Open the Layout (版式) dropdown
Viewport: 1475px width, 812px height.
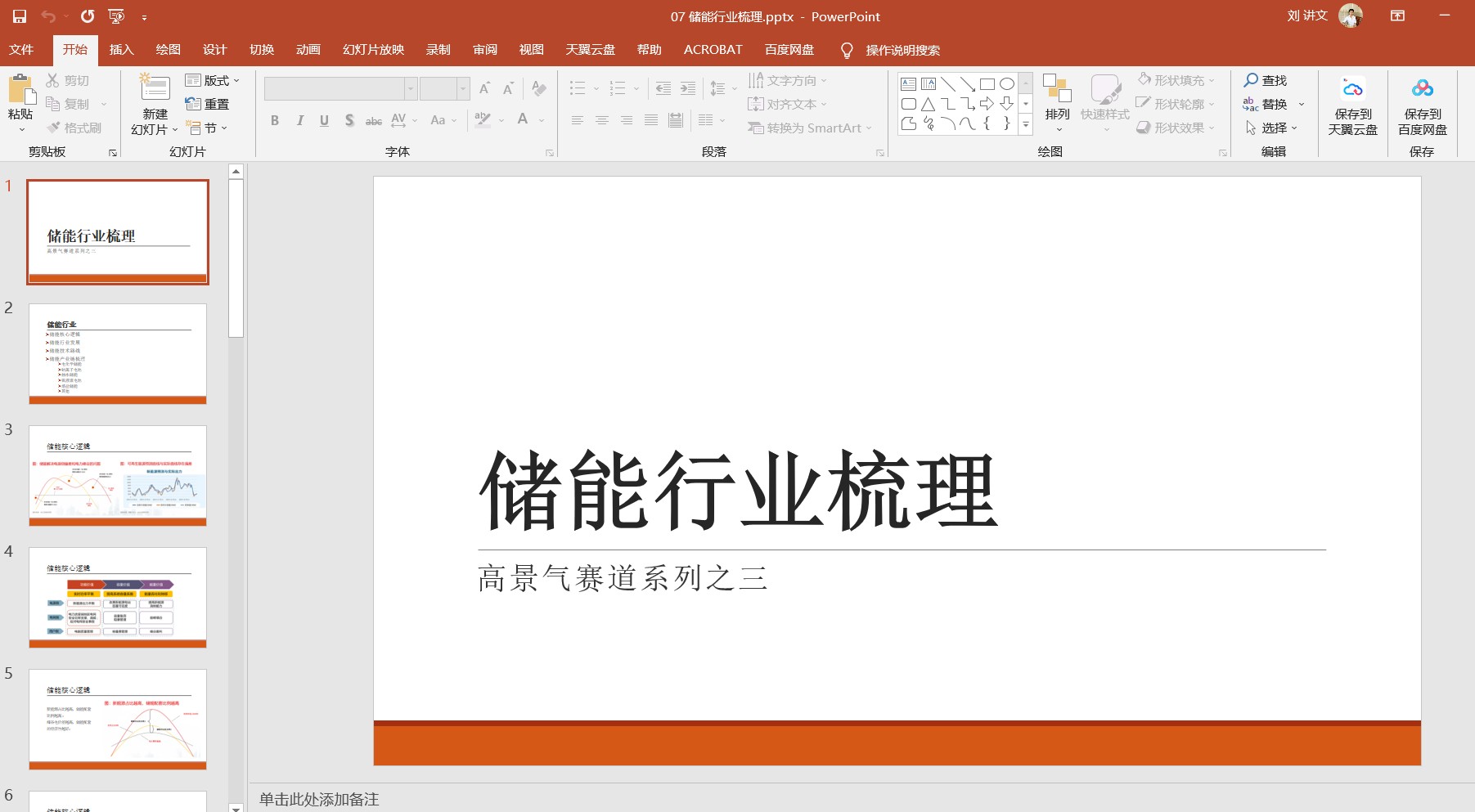(213, 80)
